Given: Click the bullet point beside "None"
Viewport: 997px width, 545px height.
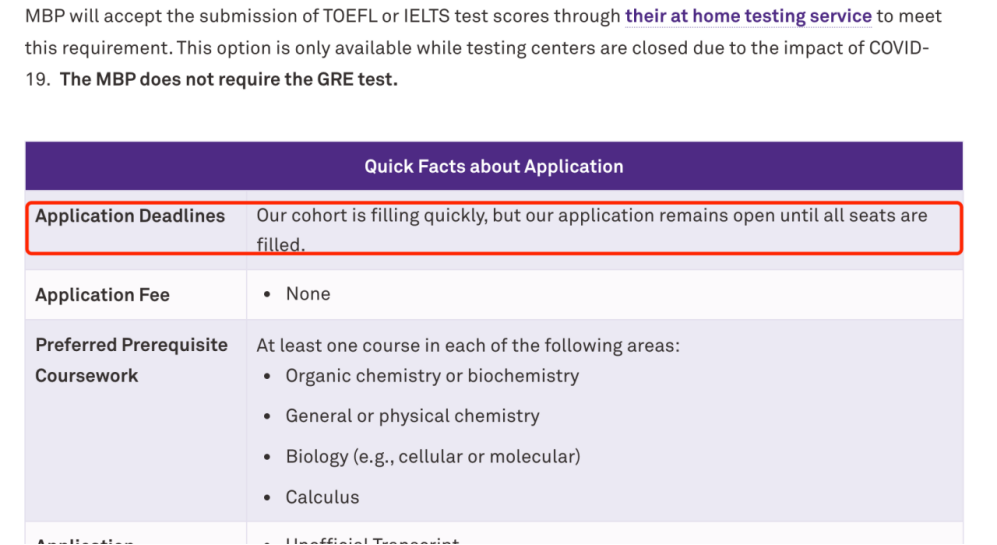Looking at the screenshot, I should [x=267, y=295].
